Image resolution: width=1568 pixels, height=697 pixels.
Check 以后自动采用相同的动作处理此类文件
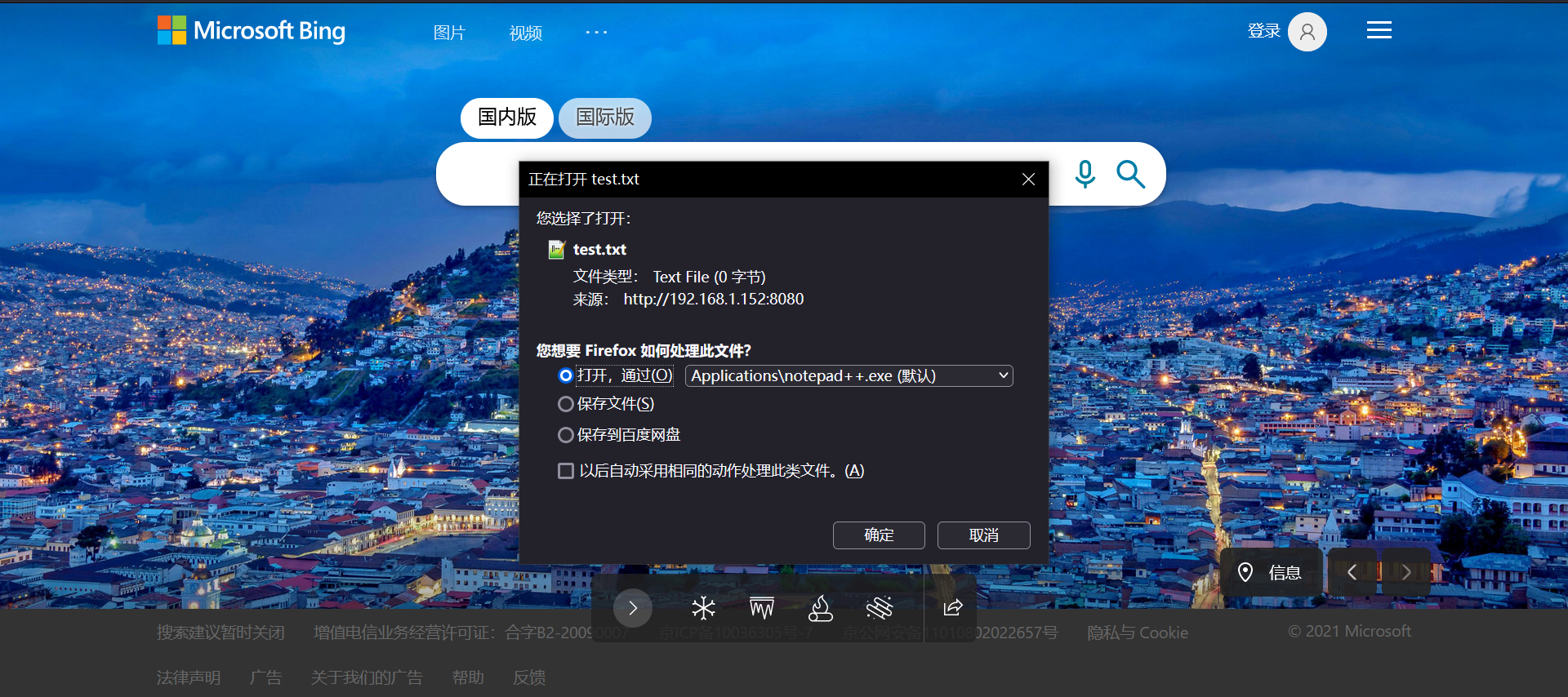coord(565,471)
